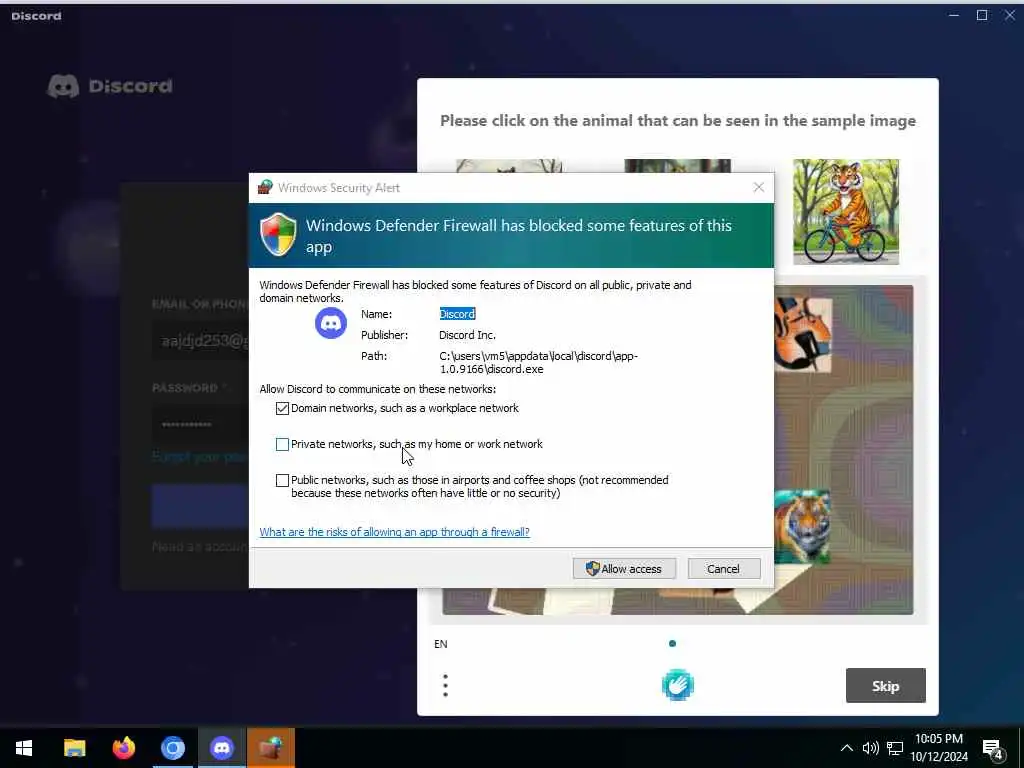Open the firewall risks help link
The width and height of the screenshot is (1024, 768).
(x=394, y=532)
